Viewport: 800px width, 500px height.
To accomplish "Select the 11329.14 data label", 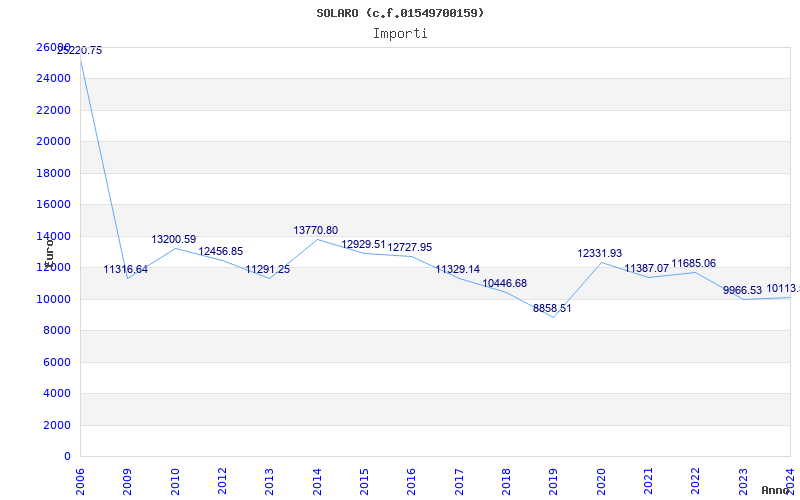I will tap(458, 269).
